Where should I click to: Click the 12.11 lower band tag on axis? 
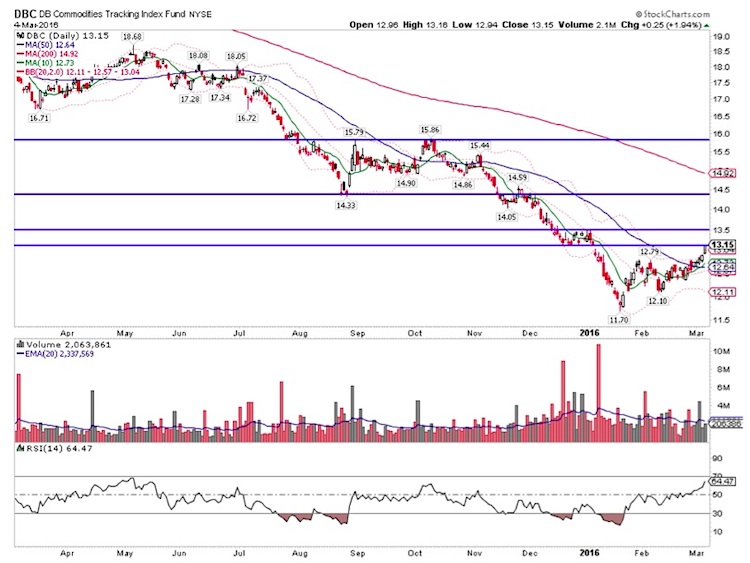click(723, 292)
